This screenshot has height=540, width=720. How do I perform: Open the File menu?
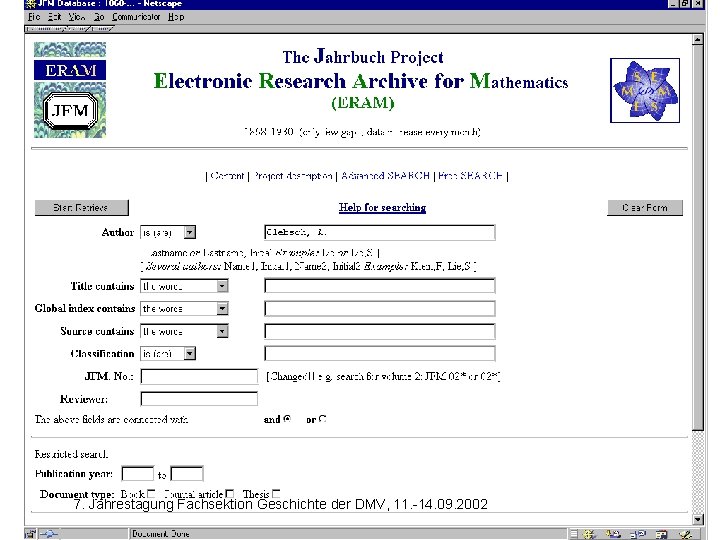[x=34, y=17]
